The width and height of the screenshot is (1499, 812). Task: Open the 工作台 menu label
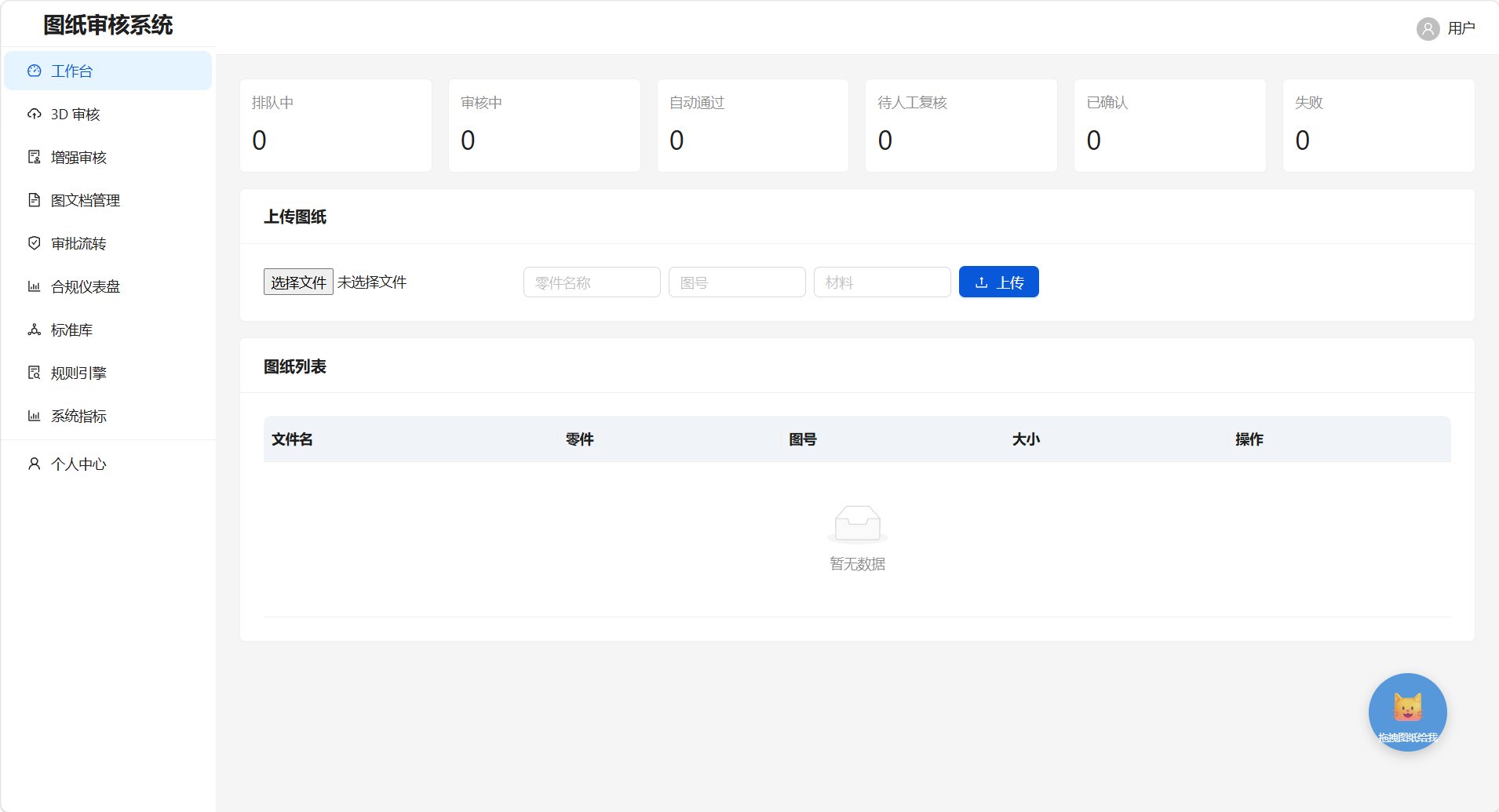point(71,71)
